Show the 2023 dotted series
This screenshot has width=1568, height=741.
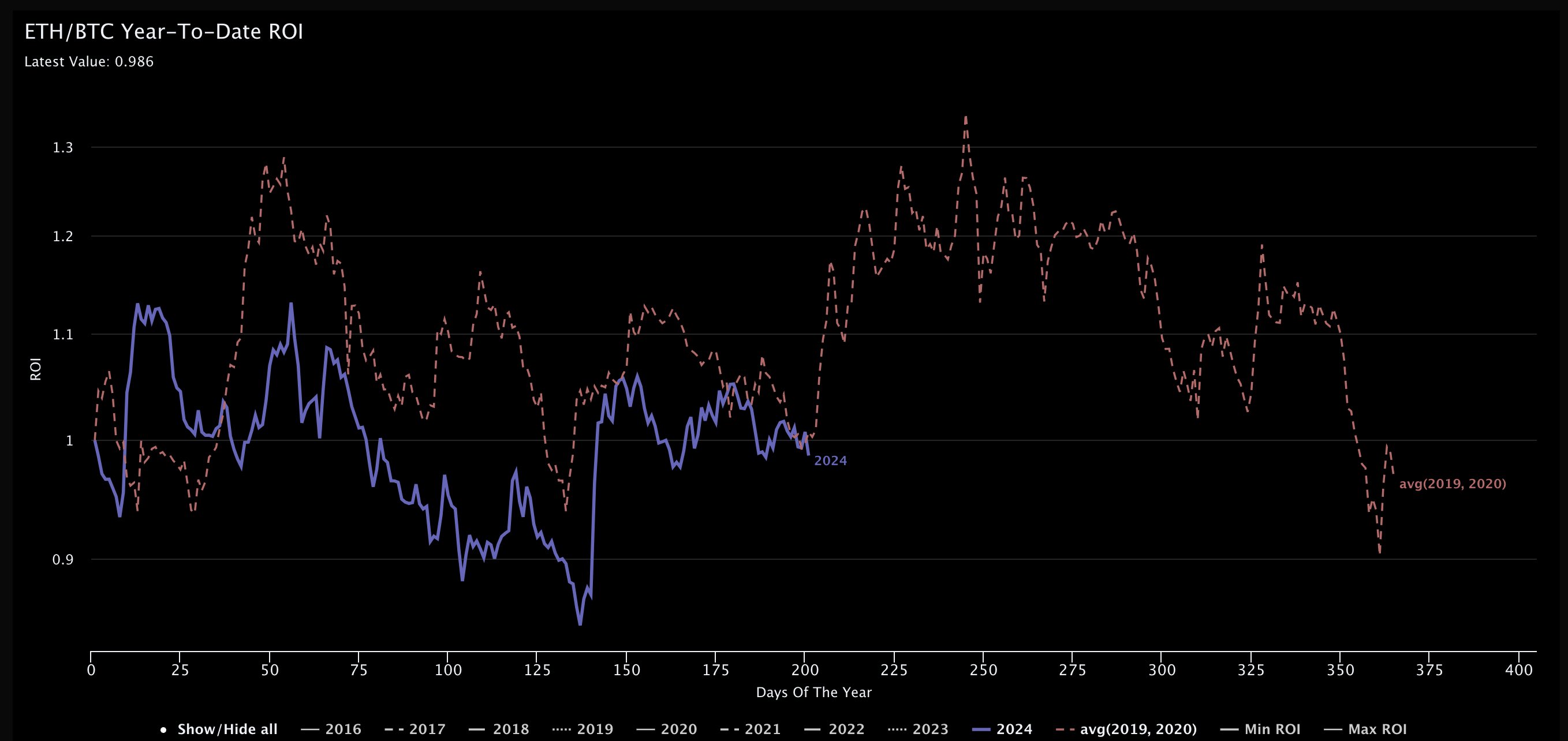[930, 729]
